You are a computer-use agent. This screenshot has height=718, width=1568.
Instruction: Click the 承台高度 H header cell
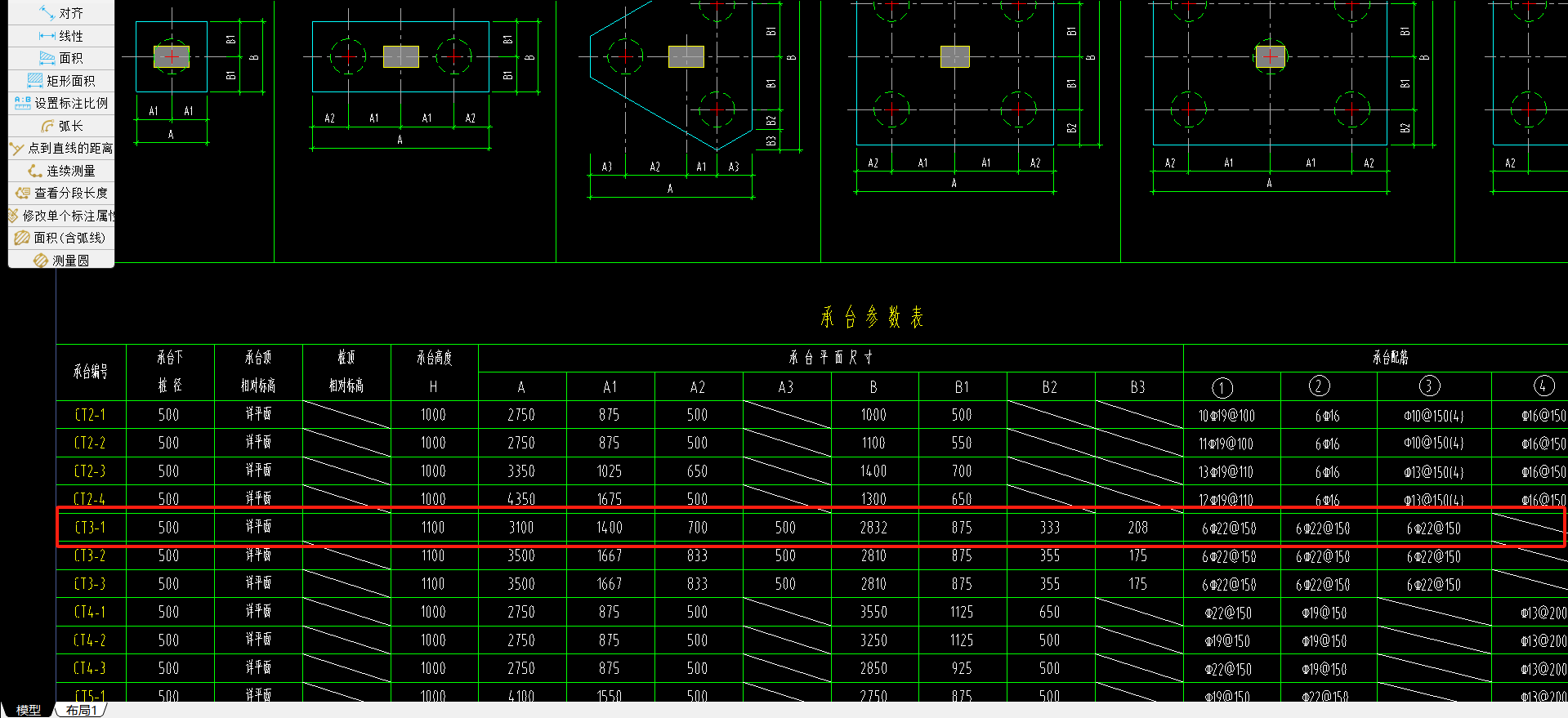pos(434,372)
